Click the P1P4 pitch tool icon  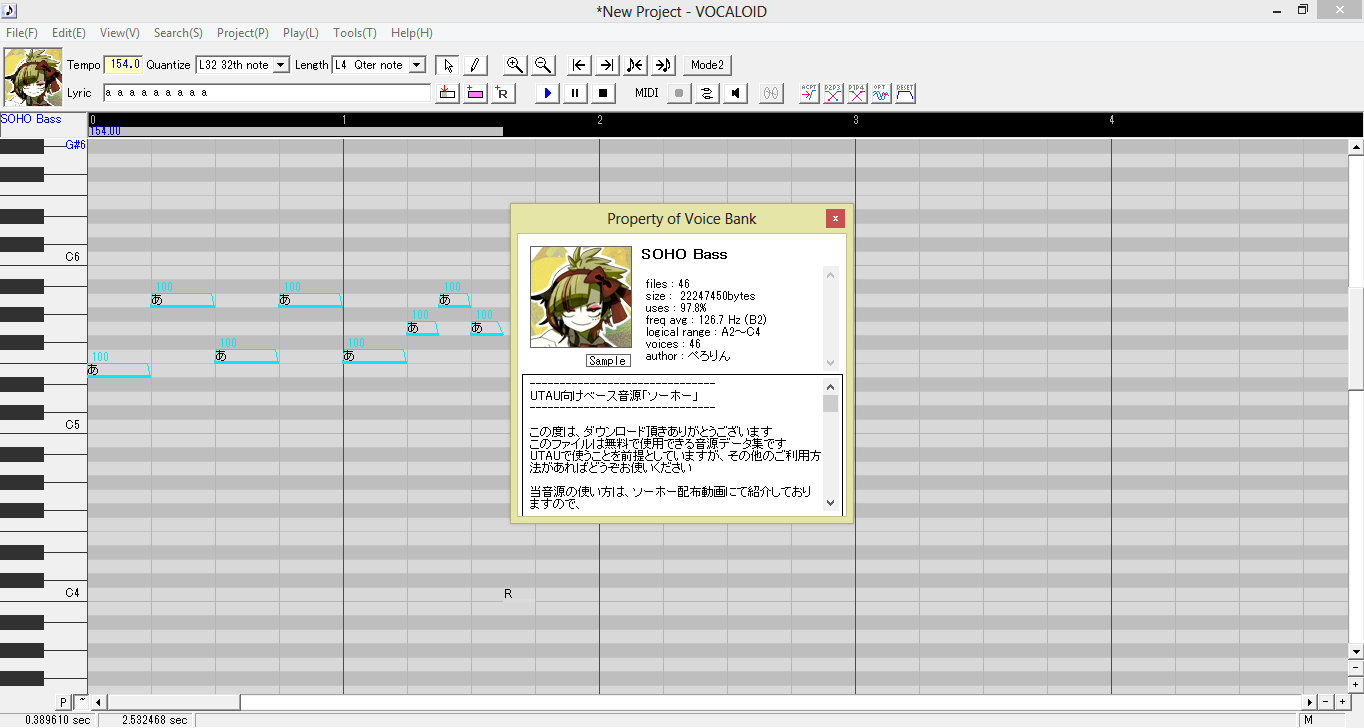coord(857,93)
